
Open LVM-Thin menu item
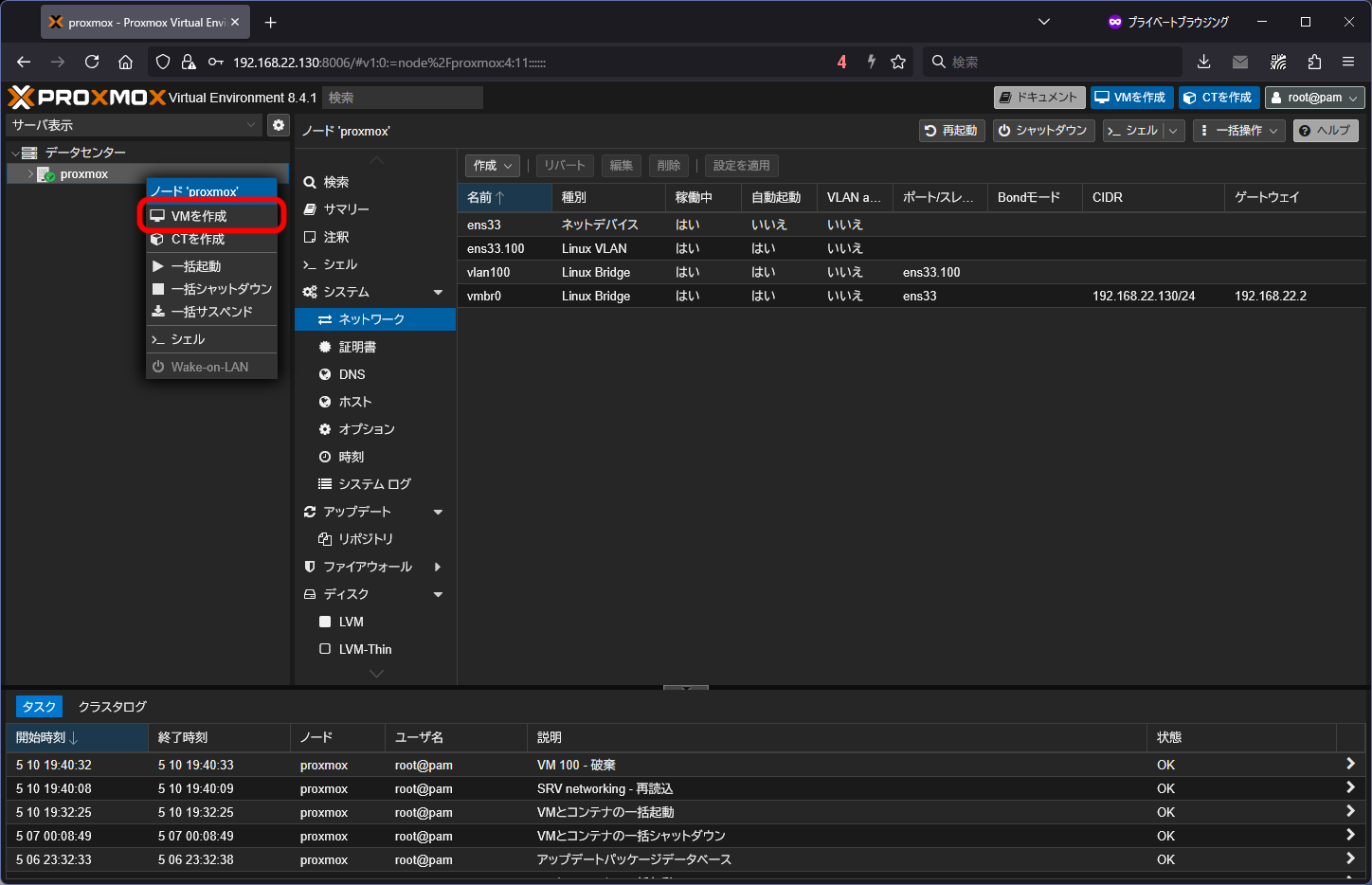tap(375, 649)
